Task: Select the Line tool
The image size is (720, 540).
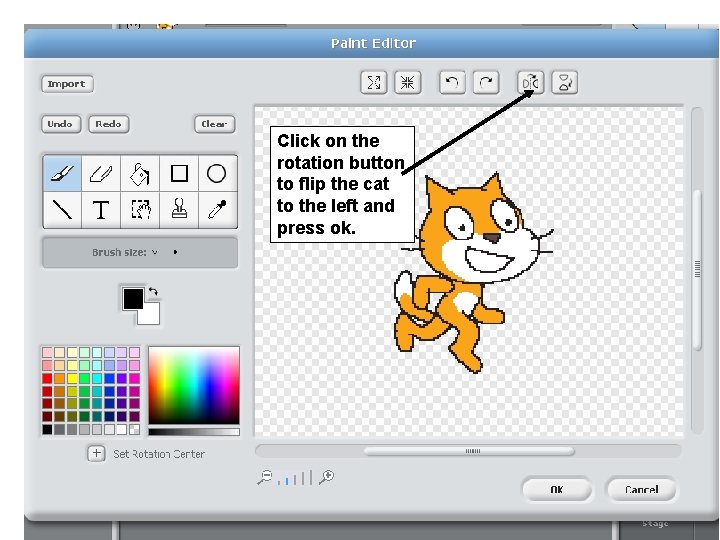Action: coord(62,210)
